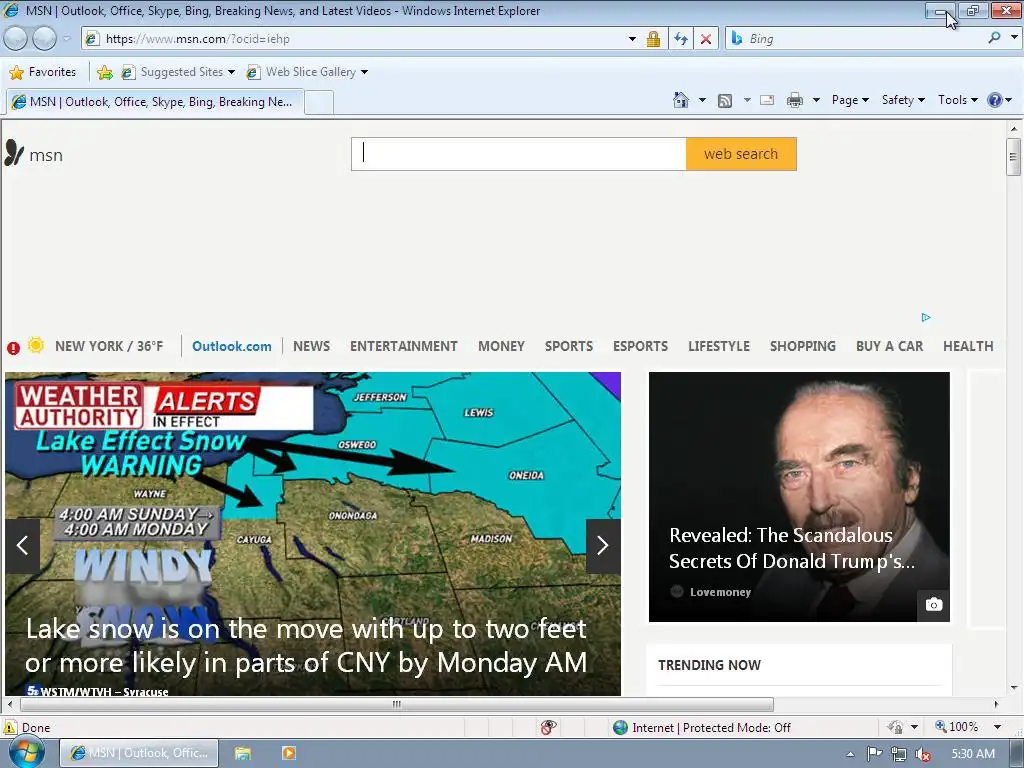Click the Bing search magnifier icon
Screen dimensions: 1024x768
[995, 39]
